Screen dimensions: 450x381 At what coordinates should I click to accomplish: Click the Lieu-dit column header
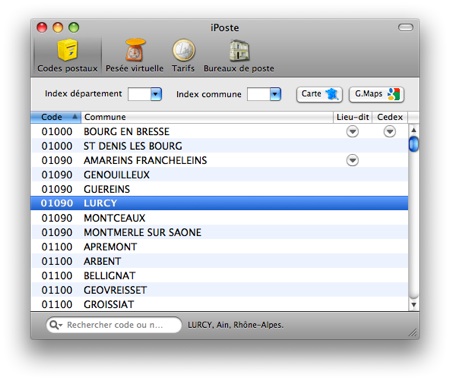coord(353,117)
